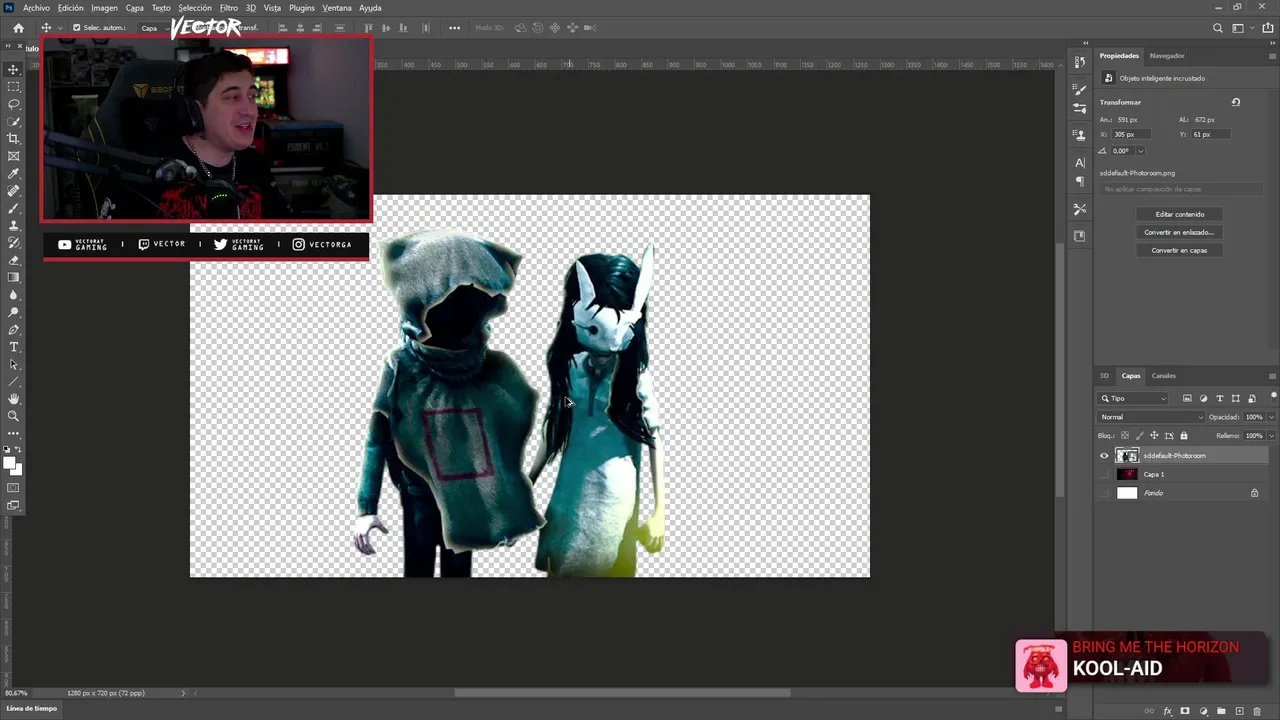Reset transform in Properties panel
Viewport: 1280px width, 720px height.
coord(1236,102)
